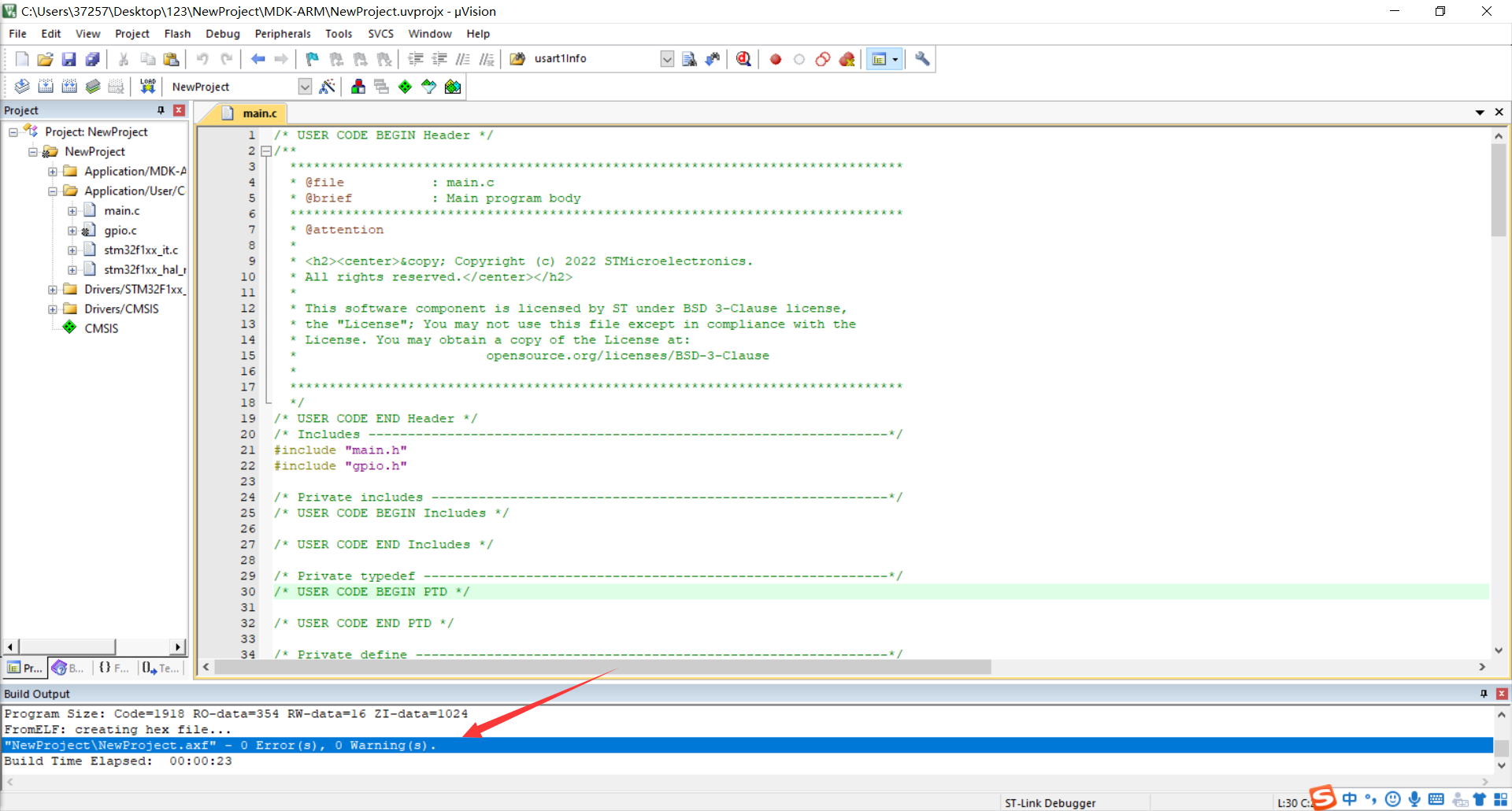Navigate backwards with the blue left arrow

(258, 59)
